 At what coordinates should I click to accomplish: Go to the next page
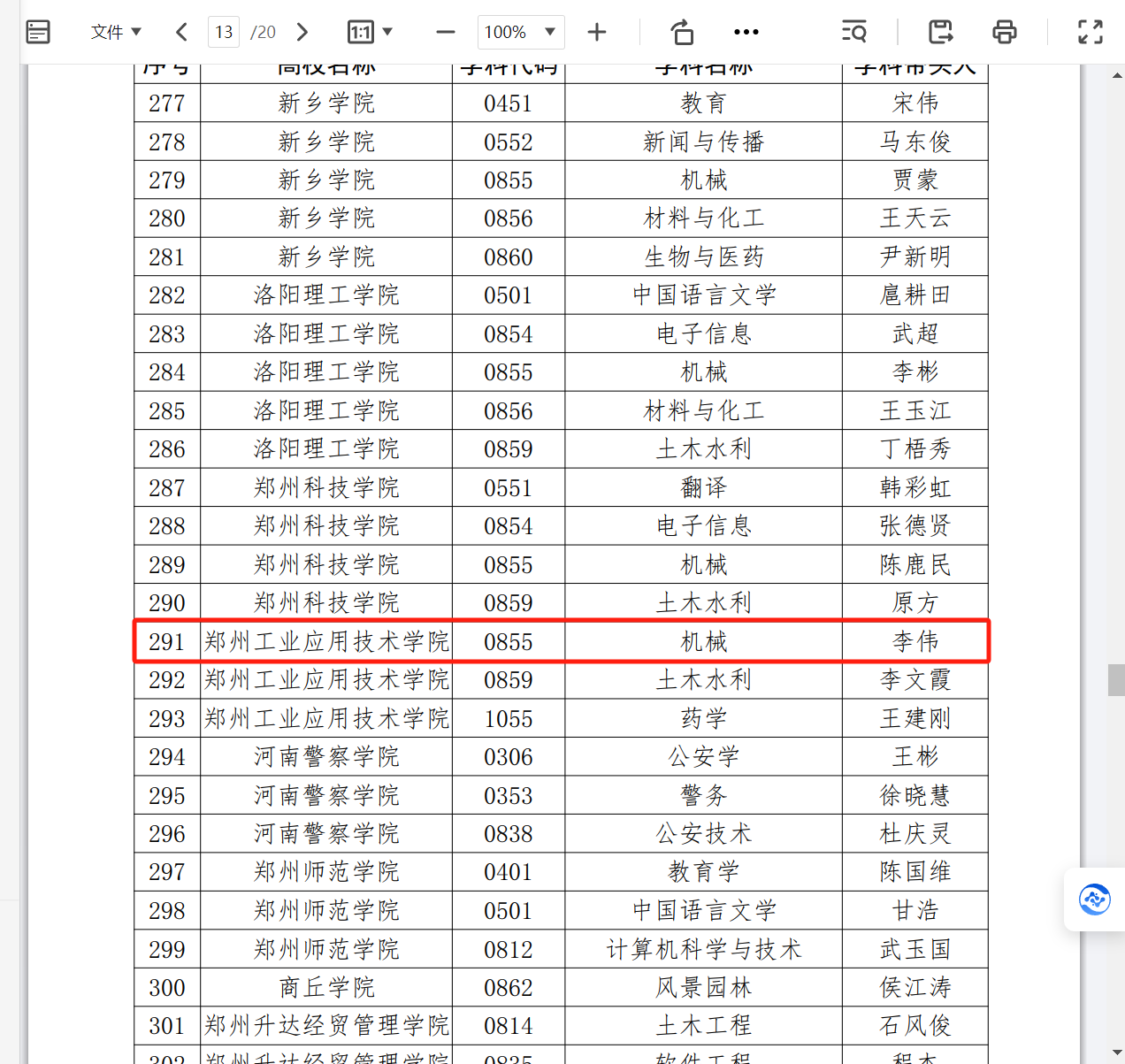point(302,33)
